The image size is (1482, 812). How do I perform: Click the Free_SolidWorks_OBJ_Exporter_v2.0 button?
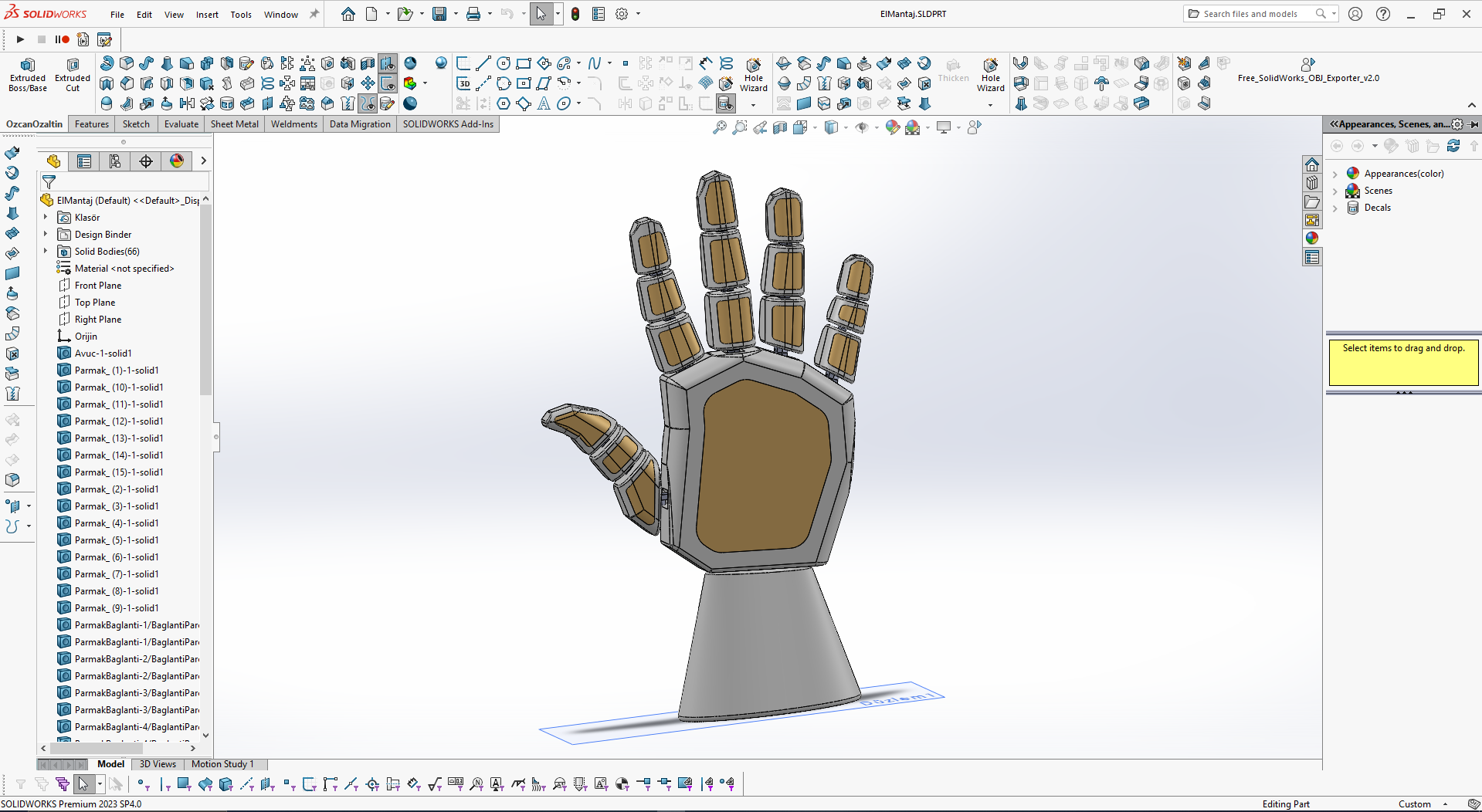[x=1308, y=70]
